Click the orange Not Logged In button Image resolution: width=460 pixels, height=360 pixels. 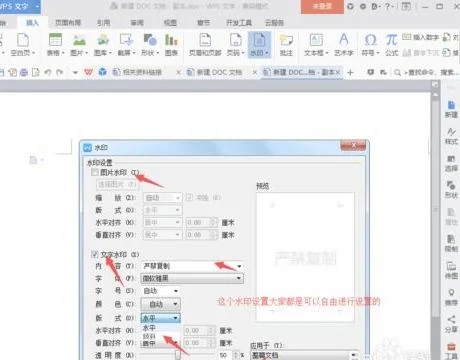tap(322, 7)
